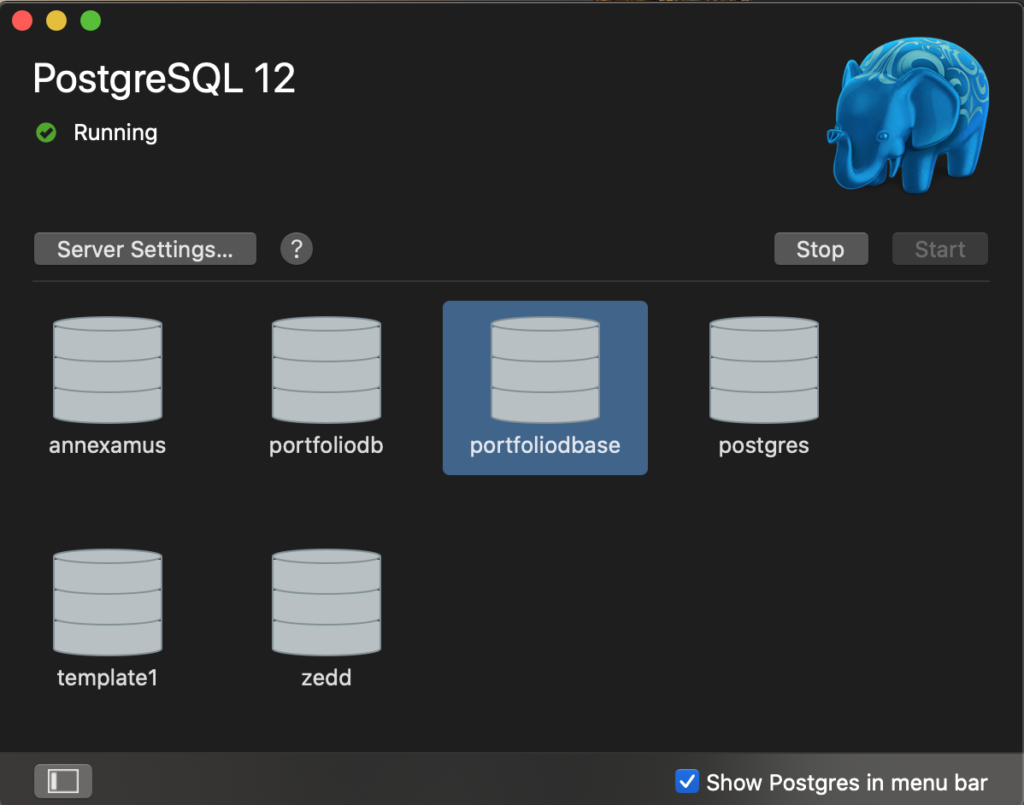Click the PostgreSQL 12 title
Image resolution: width=1024 pixels, height=805 pixels.
pos(164,78)
